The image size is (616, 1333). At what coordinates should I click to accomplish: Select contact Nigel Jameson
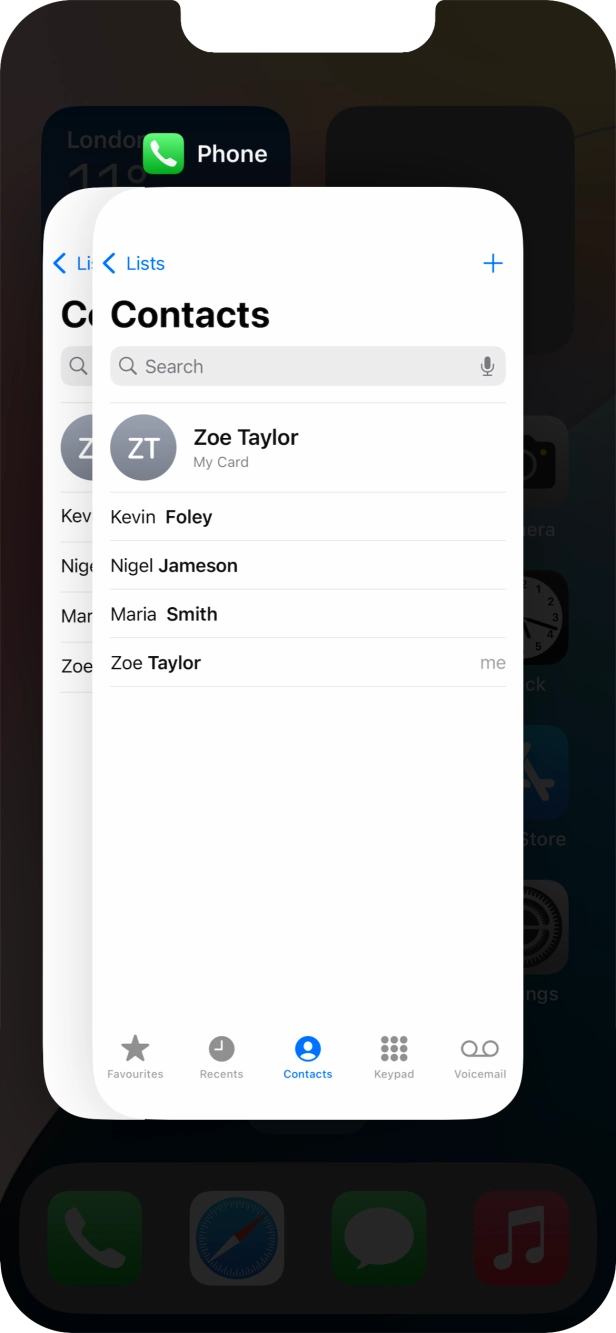(x=308, y=566)
